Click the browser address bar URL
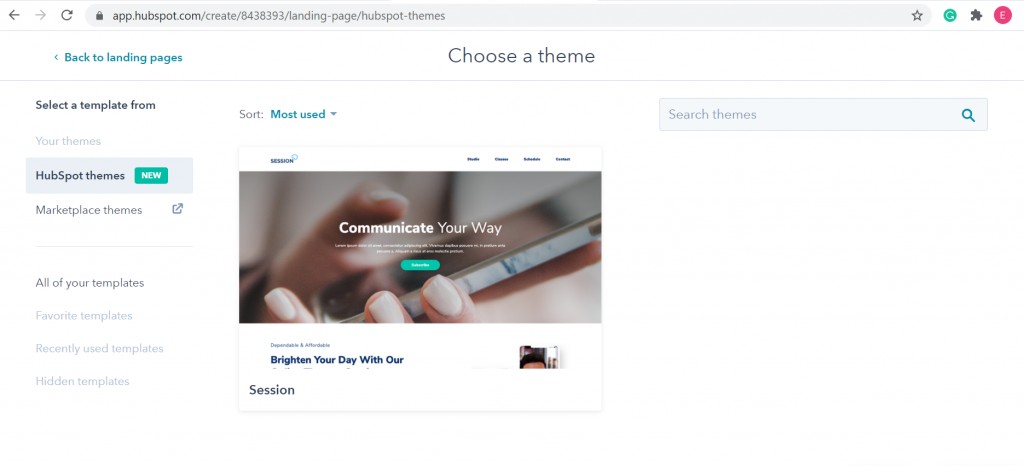This screenshot has width=1024, height=466. click(x=279, y=16)
